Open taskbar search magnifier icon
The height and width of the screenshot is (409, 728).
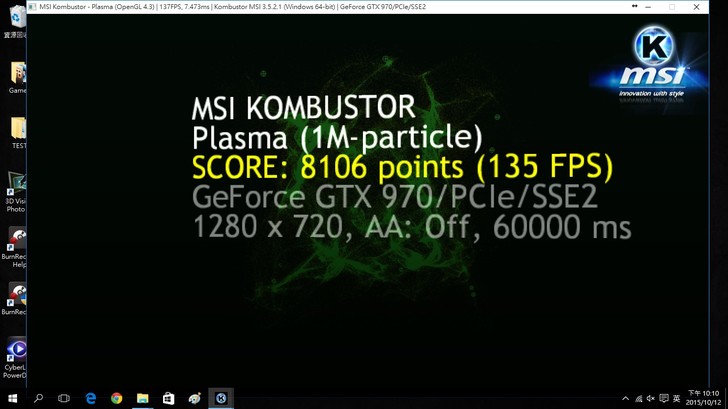[x=39, y=398]
